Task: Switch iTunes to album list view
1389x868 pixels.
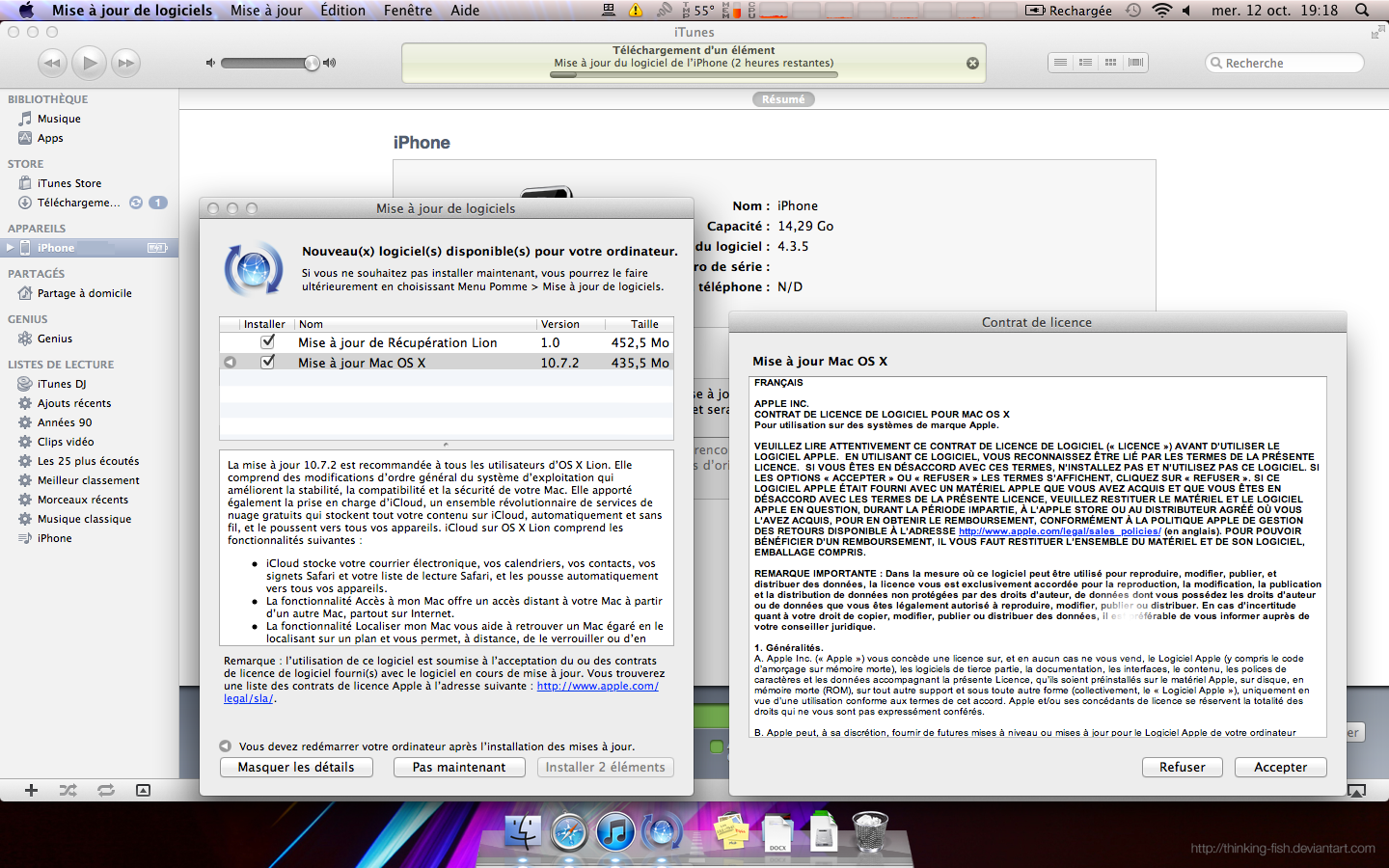Action: coord(1085,63)
